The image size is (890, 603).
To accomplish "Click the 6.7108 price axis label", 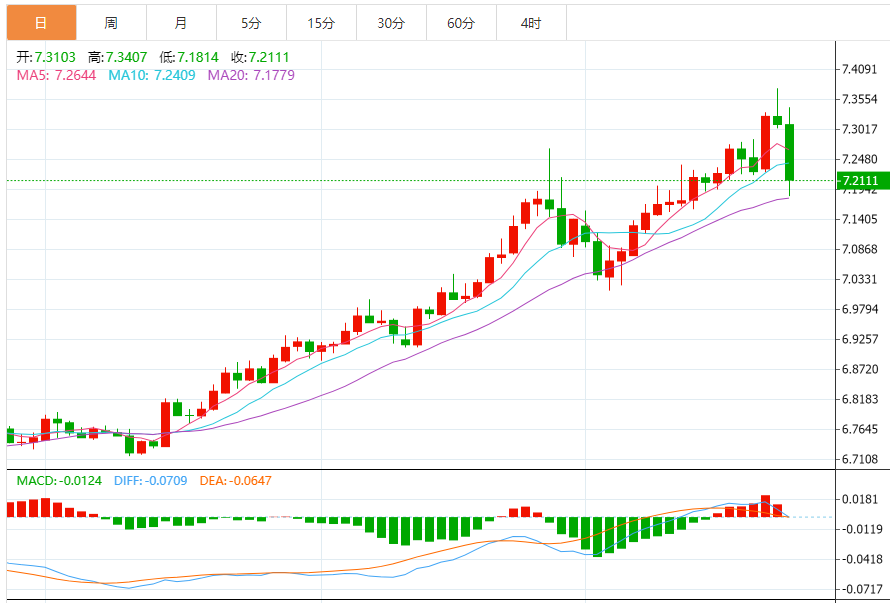I will [x=860, y=459].
